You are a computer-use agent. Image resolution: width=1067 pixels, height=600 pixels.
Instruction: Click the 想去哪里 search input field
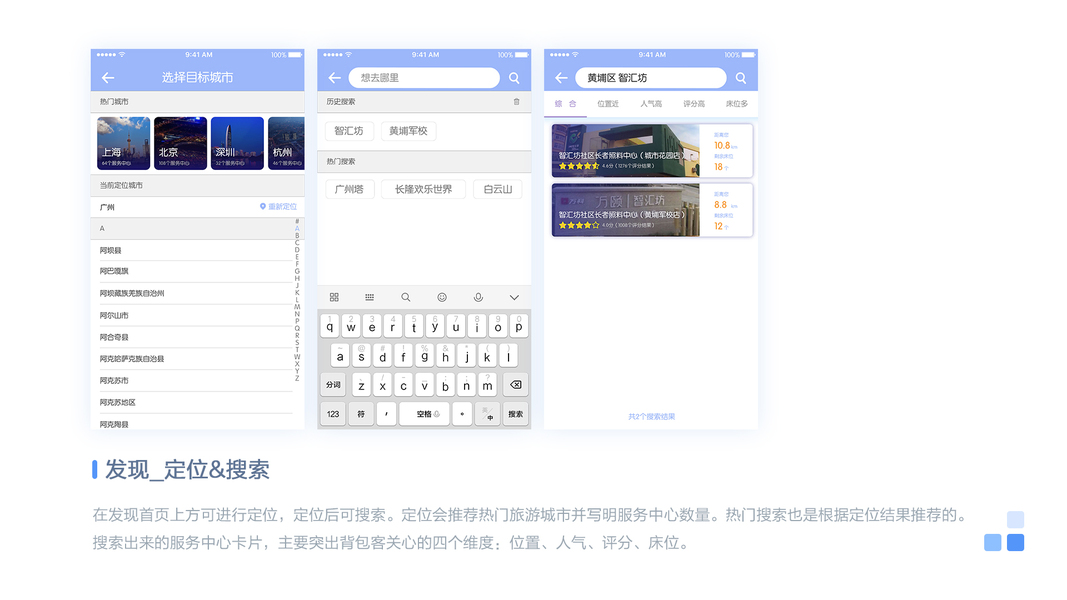coord(424,78)
